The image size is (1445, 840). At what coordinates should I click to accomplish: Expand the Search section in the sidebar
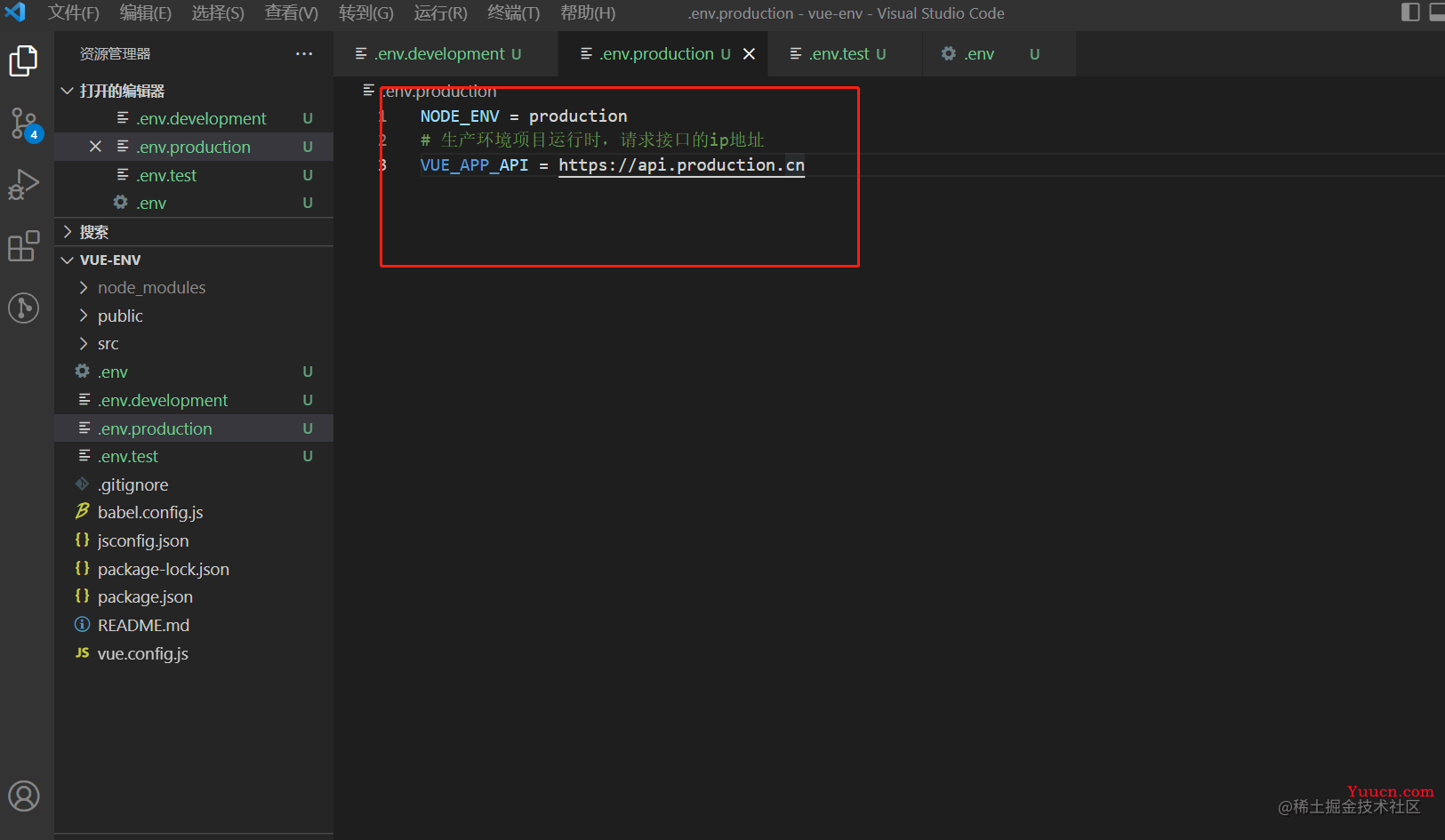point(68,232)
